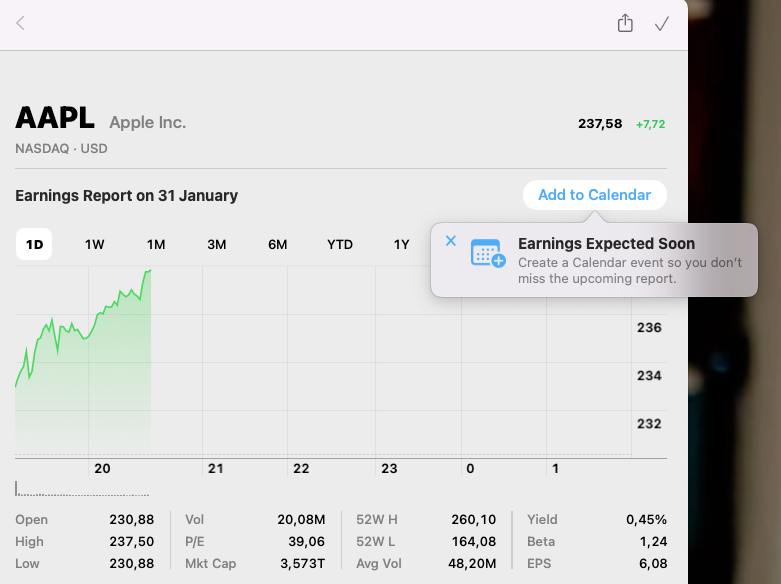Click the Apple Inc. company name

(x=147, y=122)
